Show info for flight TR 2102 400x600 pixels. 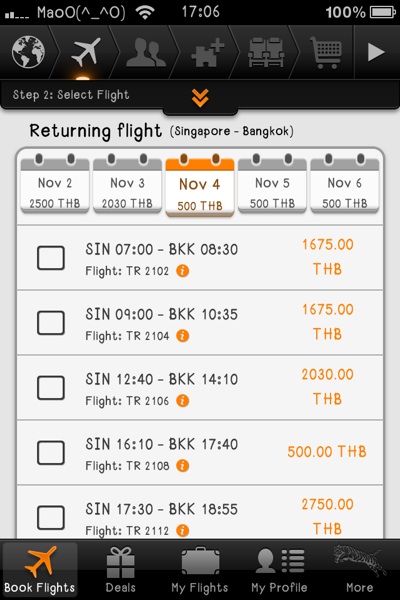coord(183,271)
